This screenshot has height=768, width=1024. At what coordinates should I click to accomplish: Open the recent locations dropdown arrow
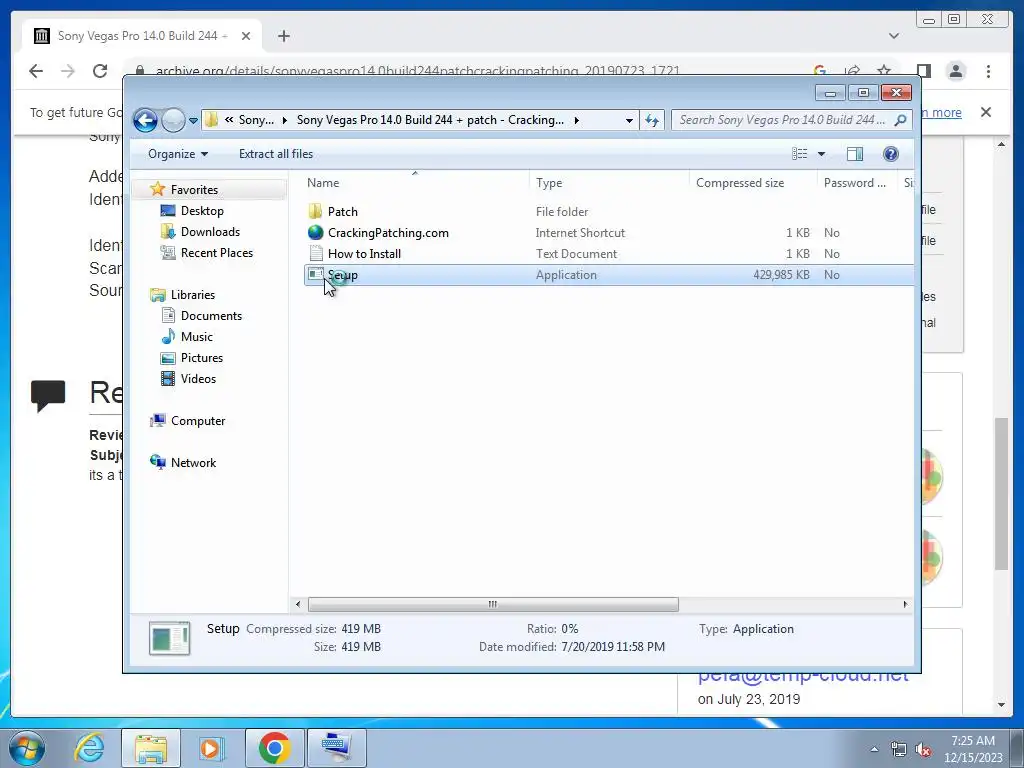pyautogui.click(x=193, y=121)
